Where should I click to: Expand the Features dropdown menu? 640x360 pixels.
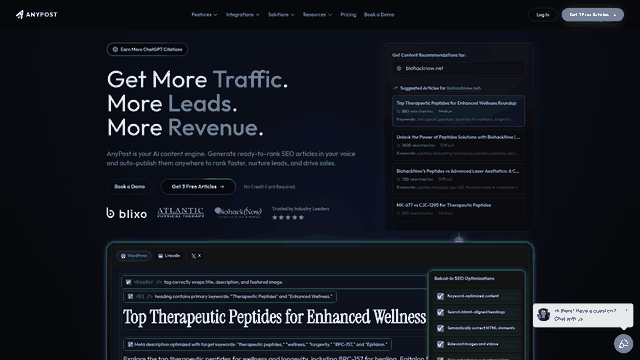tap(204, 15)
